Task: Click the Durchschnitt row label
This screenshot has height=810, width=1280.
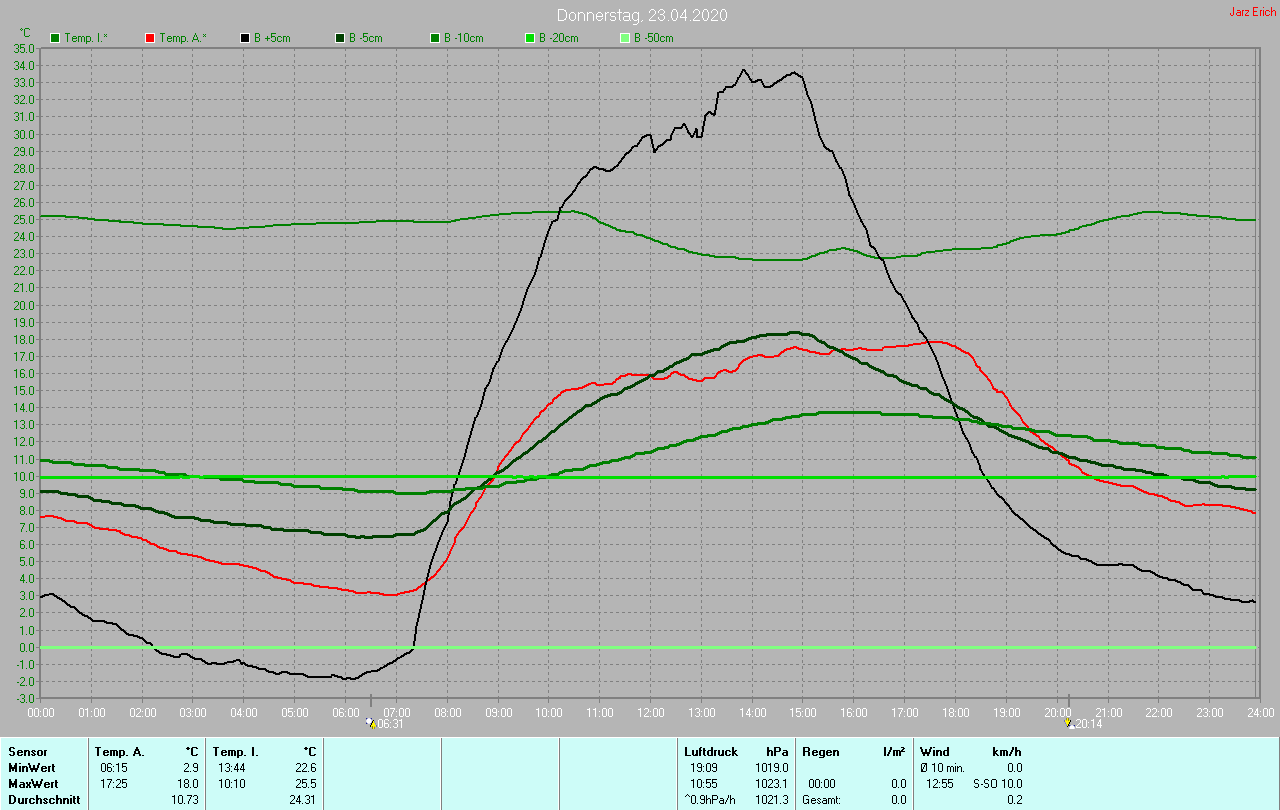Action: pos(44,800)
